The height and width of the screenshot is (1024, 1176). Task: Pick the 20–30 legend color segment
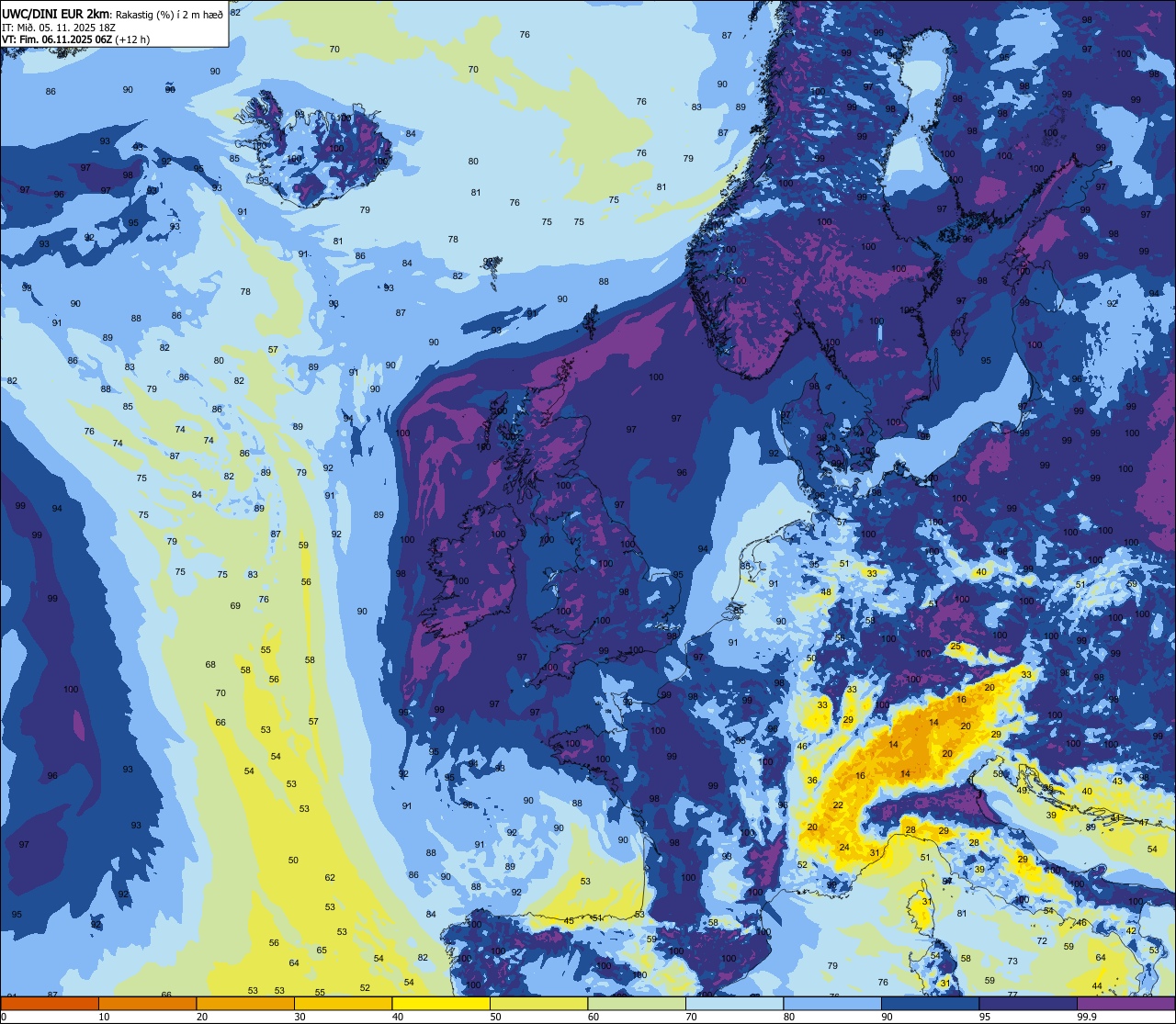[245, 1003]
